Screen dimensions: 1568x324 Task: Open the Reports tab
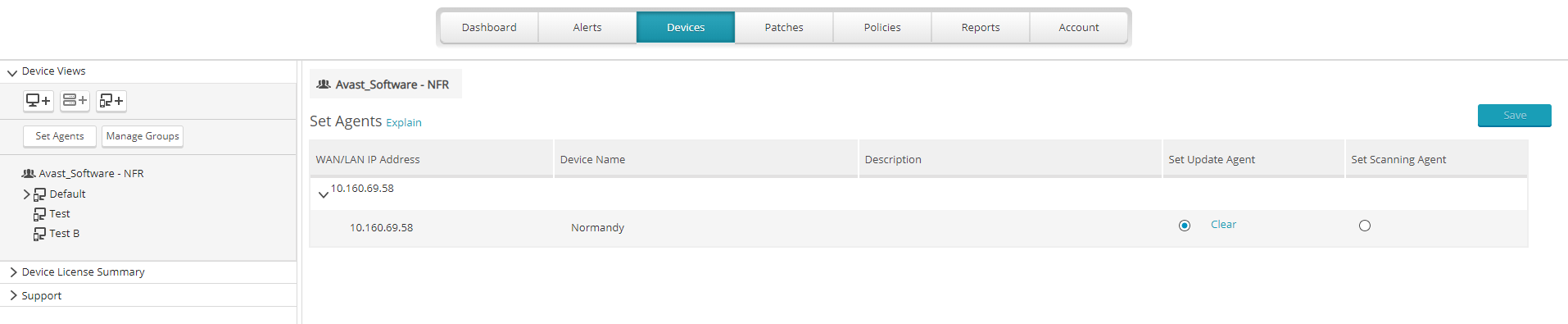(x=981, y=27)
